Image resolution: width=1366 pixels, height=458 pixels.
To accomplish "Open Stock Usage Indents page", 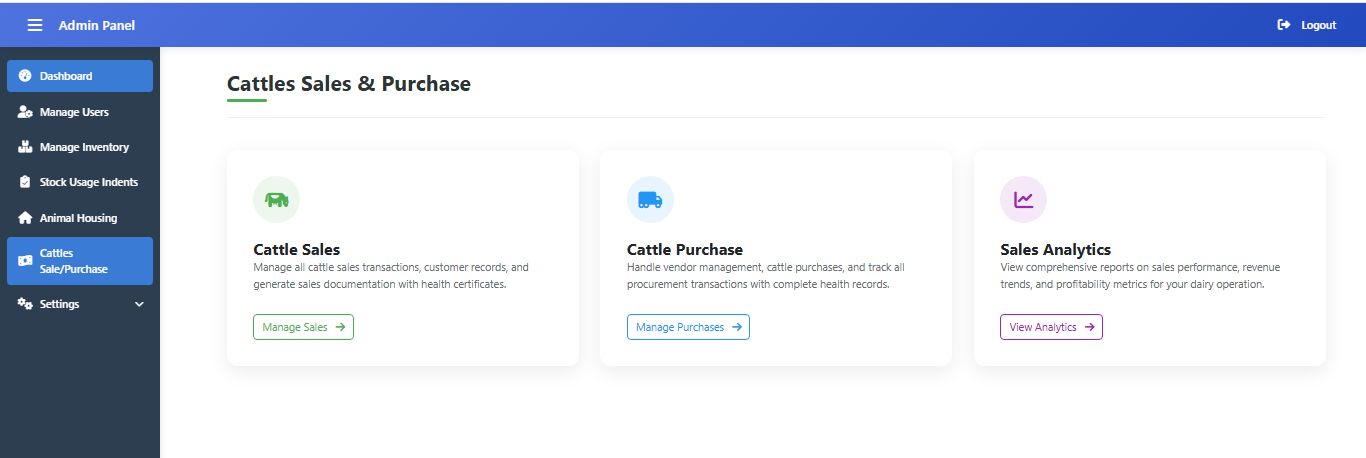I will click(88, 182).
